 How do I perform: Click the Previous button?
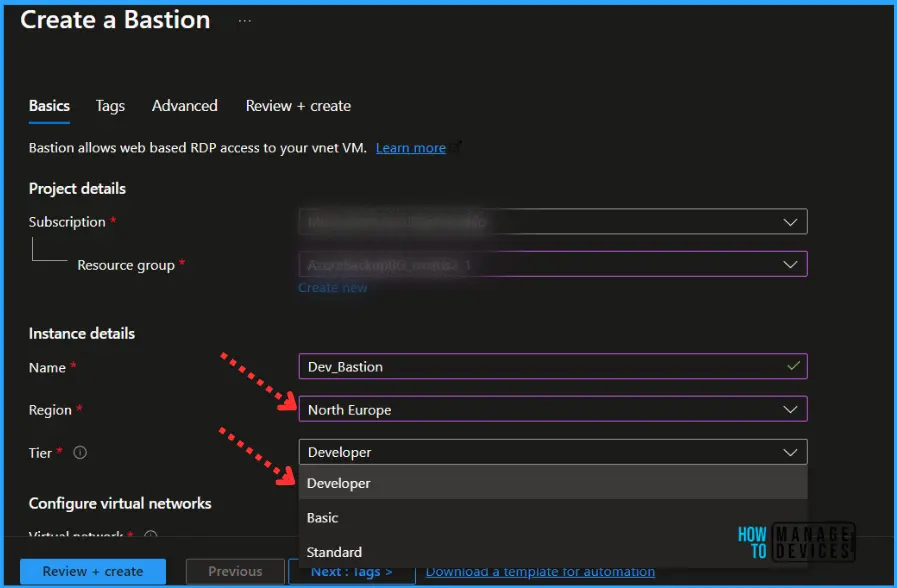click(235, 571)
